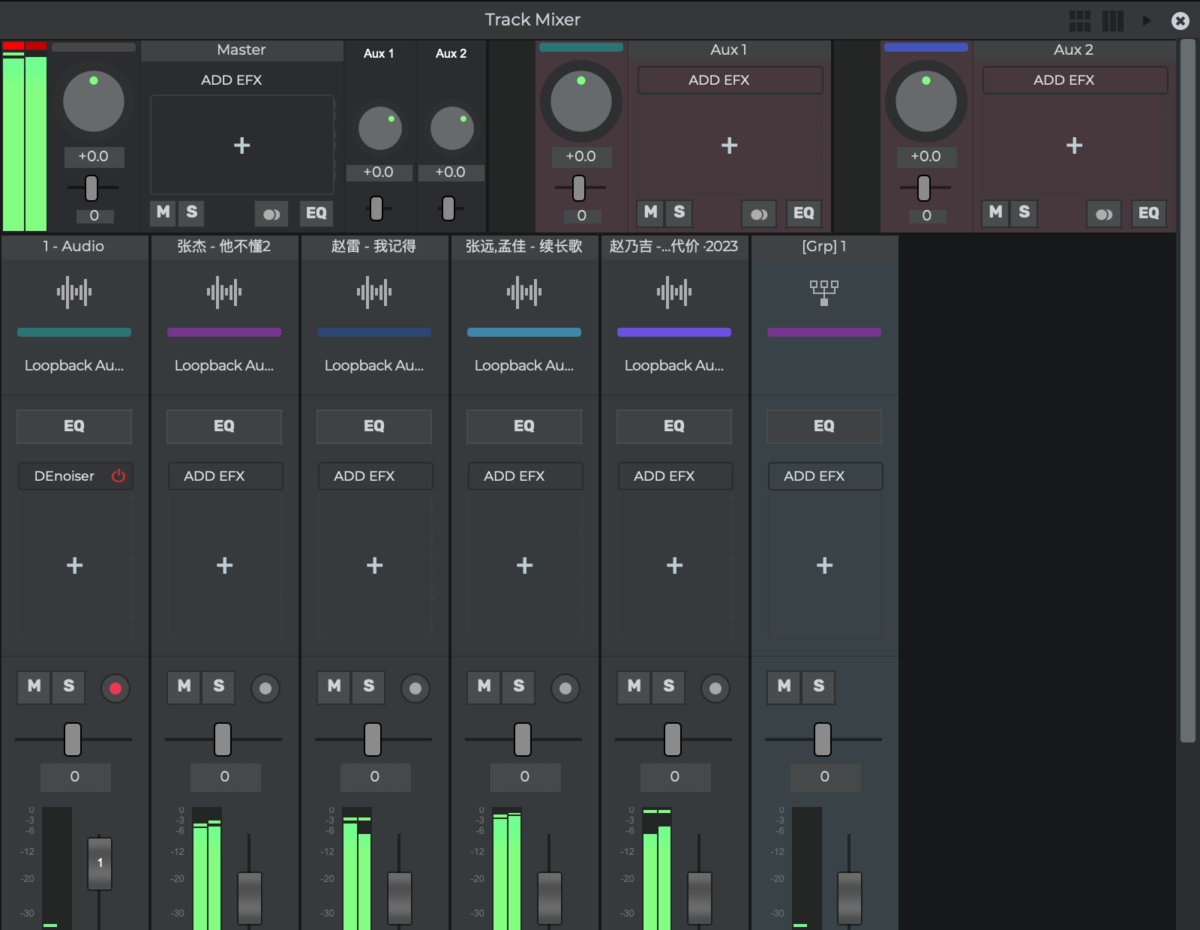Mute the Aux 2 channel

pyautogui.click(x=995, y=213)
